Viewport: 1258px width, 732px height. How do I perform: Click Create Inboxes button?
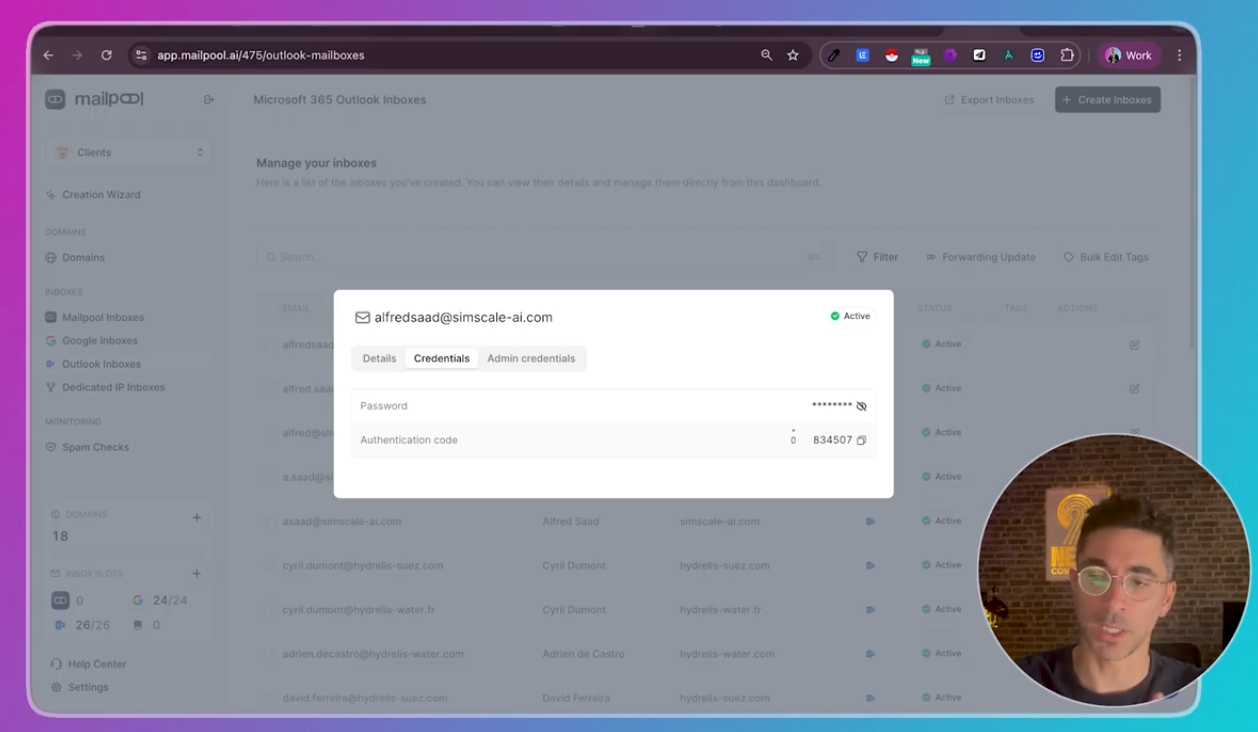(x=1107, y=100)
